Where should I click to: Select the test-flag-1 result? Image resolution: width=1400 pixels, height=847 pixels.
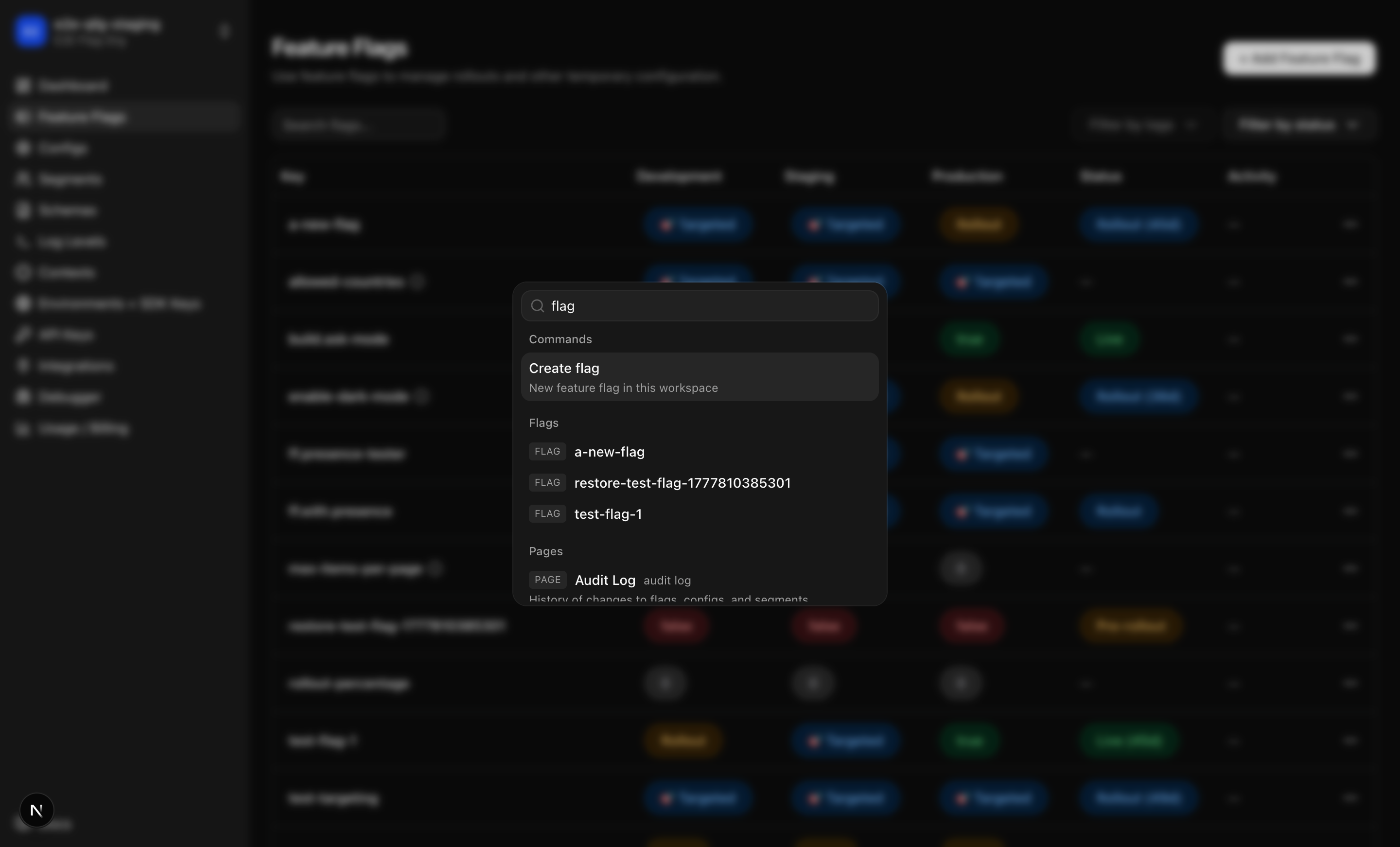point(700,514)
